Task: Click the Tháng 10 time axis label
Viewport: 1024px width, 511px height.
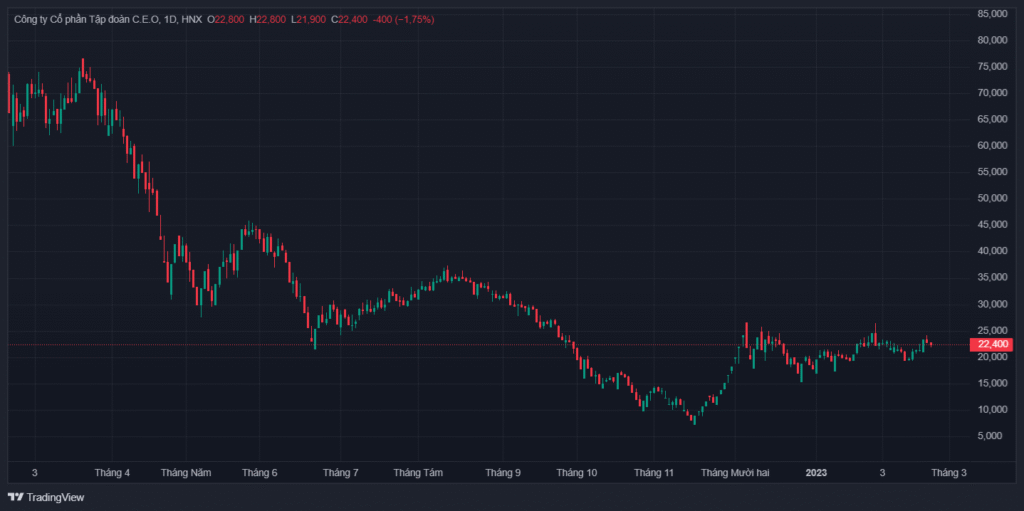Action: pyautogui.click(x=577, y=472)
